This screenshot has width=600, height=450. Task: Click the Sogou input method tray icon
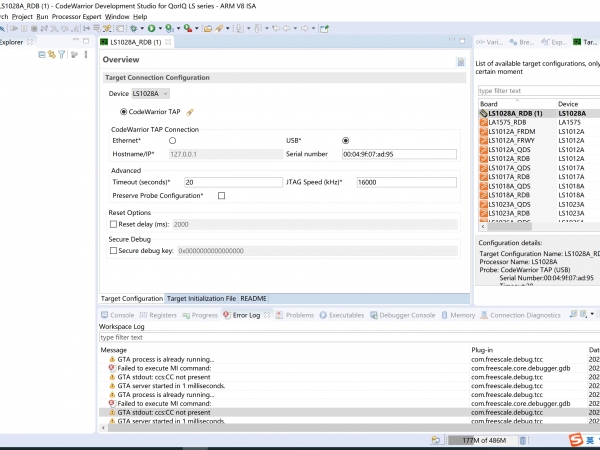click(577, 440)
